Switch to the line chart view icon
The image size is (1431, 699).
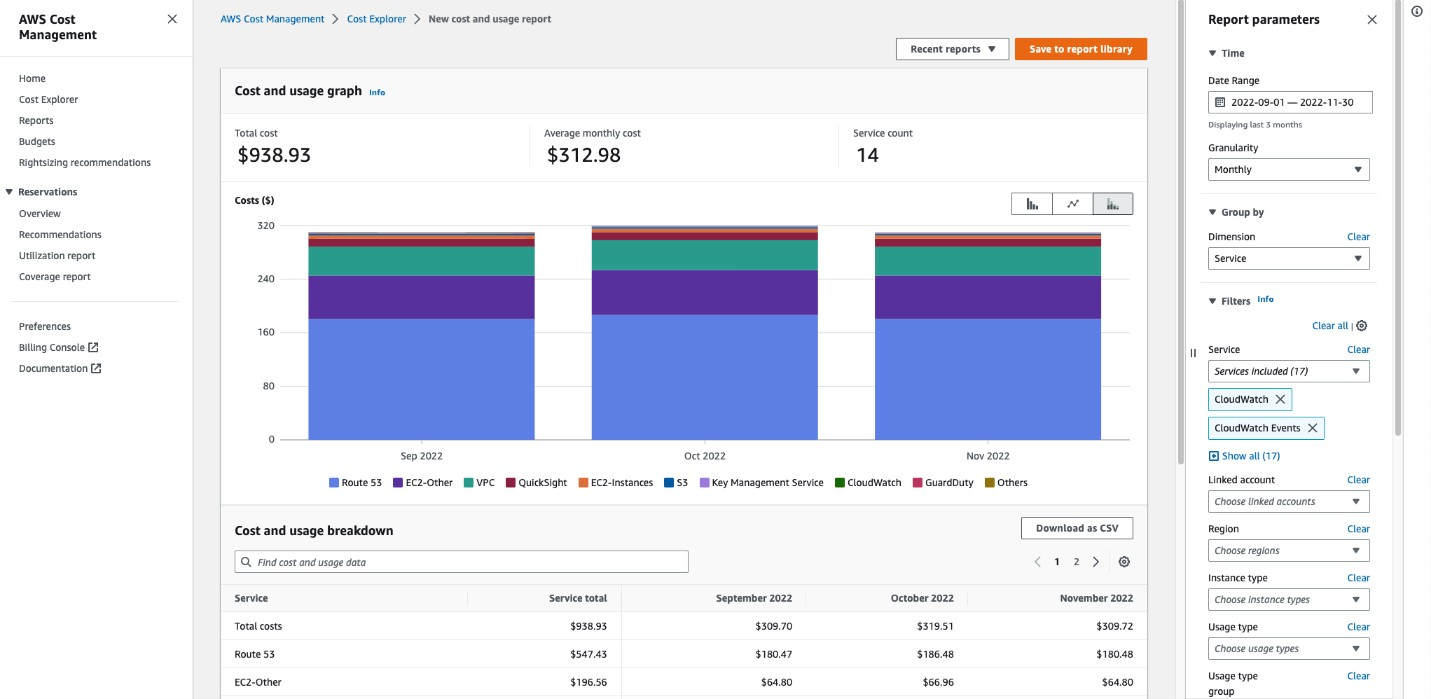point(1070,203)
